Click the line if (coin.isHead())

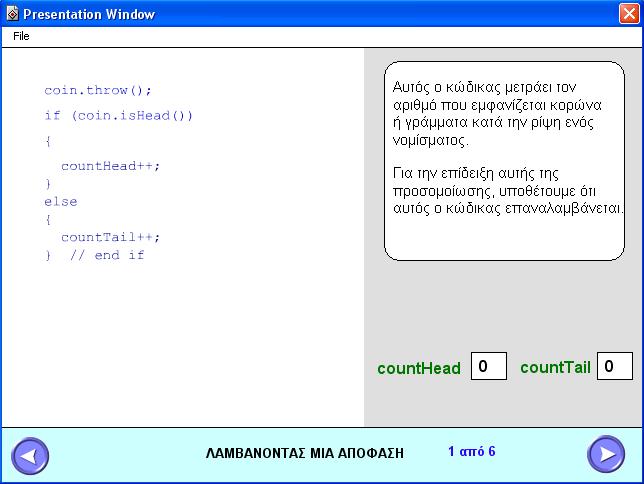(118, 115)
